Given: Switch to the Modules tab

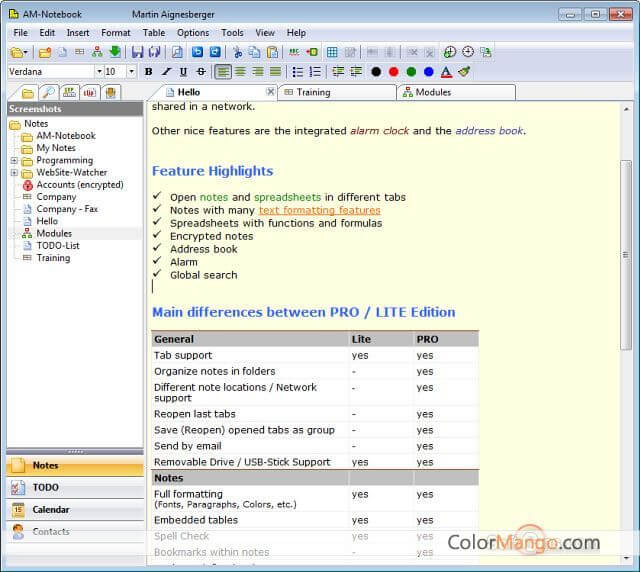Looking at the screenshot, I should point(456,92).
